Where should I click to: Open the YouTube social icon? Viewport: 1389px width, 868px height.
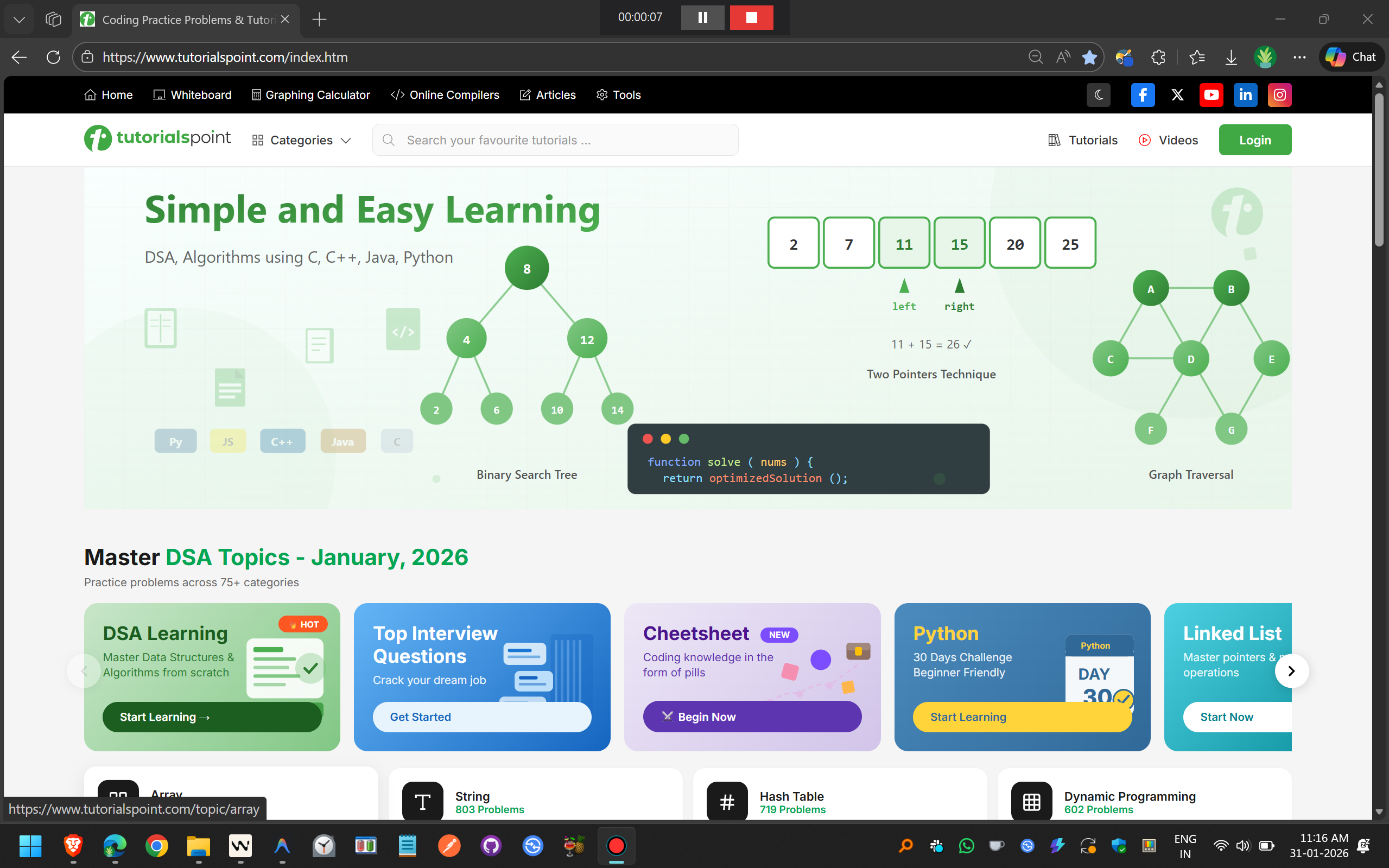click(x=1211, y=94)
